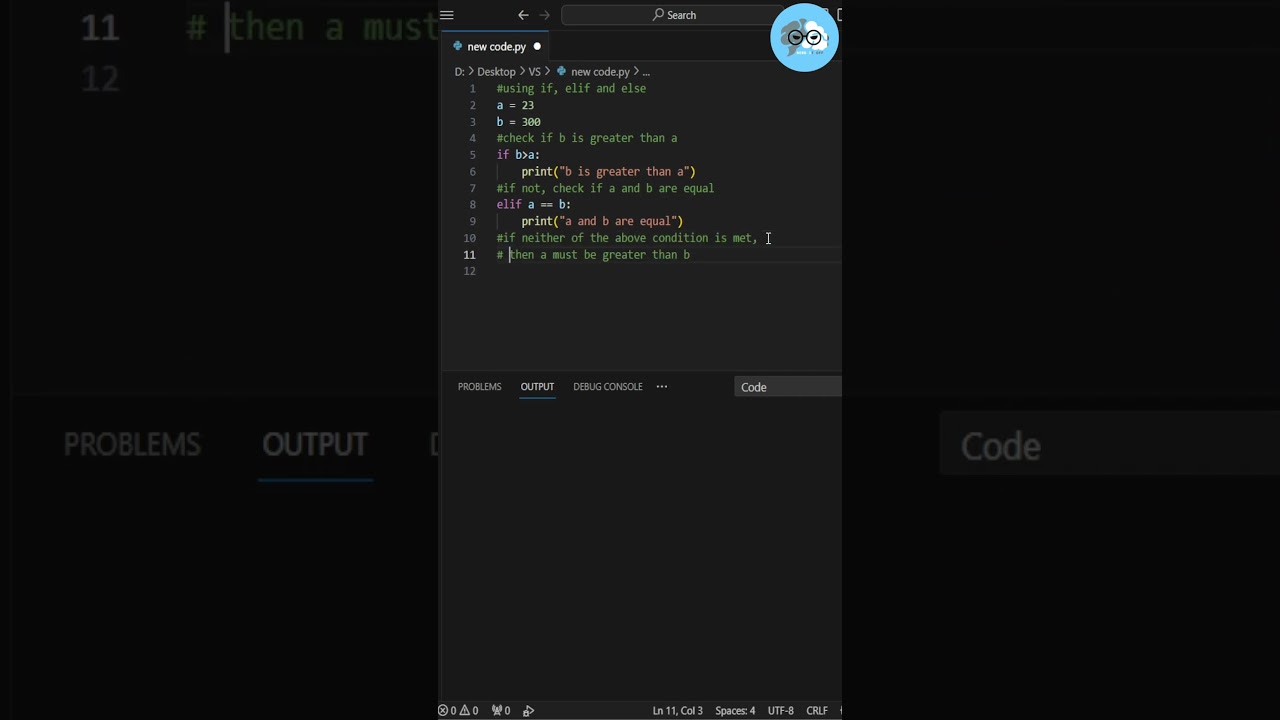Viewport: 1280px width, 720px height.
Task: Select the new code.py editor tab
Action: tap(496, 46)
